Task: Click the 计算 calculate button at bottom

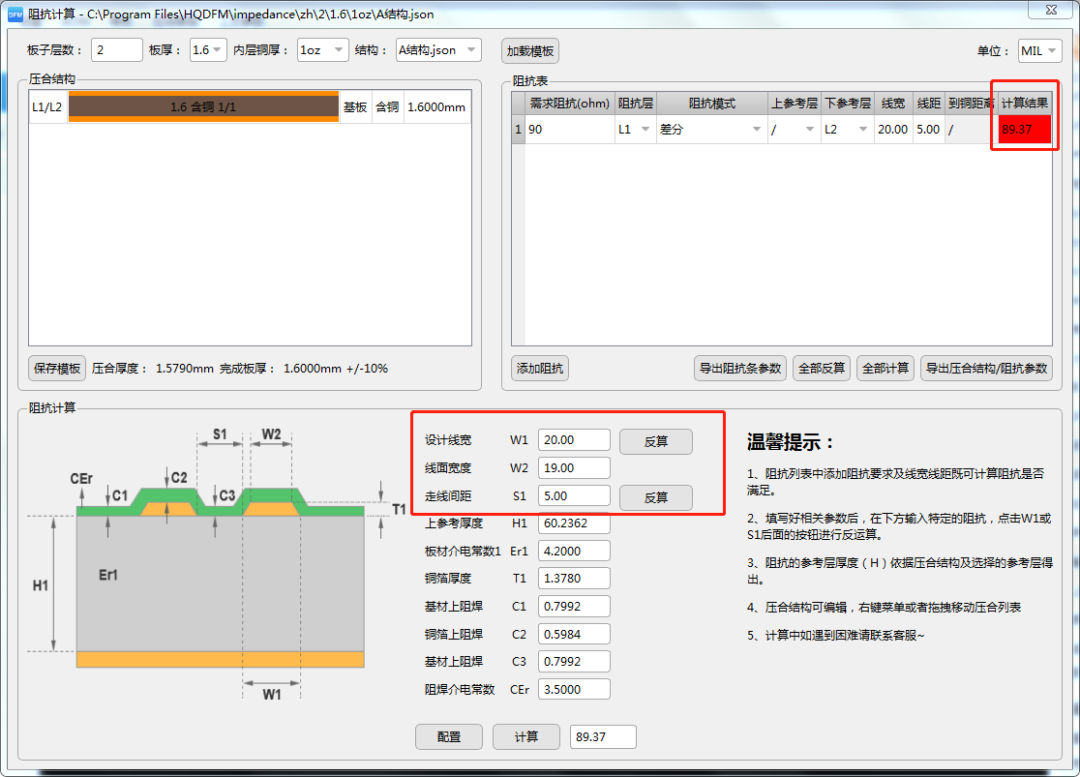Action: 526,736
